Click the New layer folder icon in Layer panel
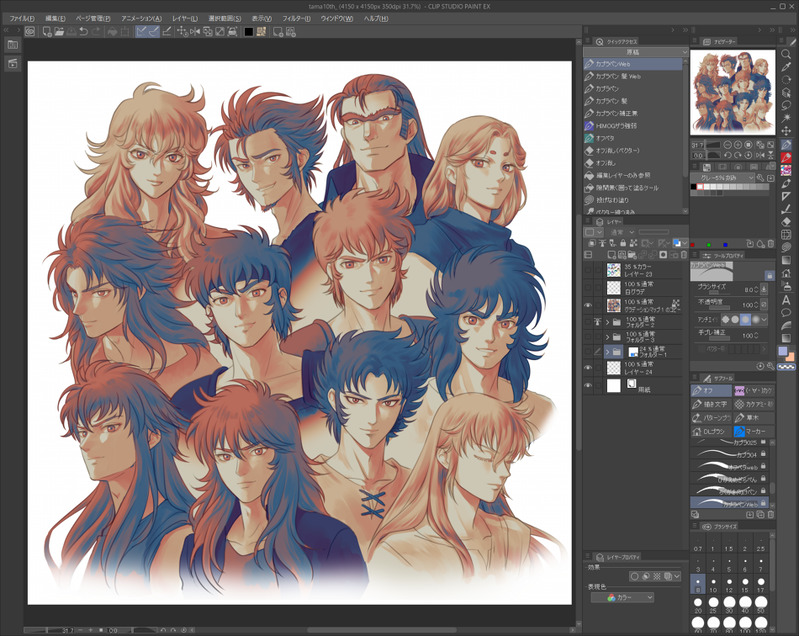 point(632,254)
